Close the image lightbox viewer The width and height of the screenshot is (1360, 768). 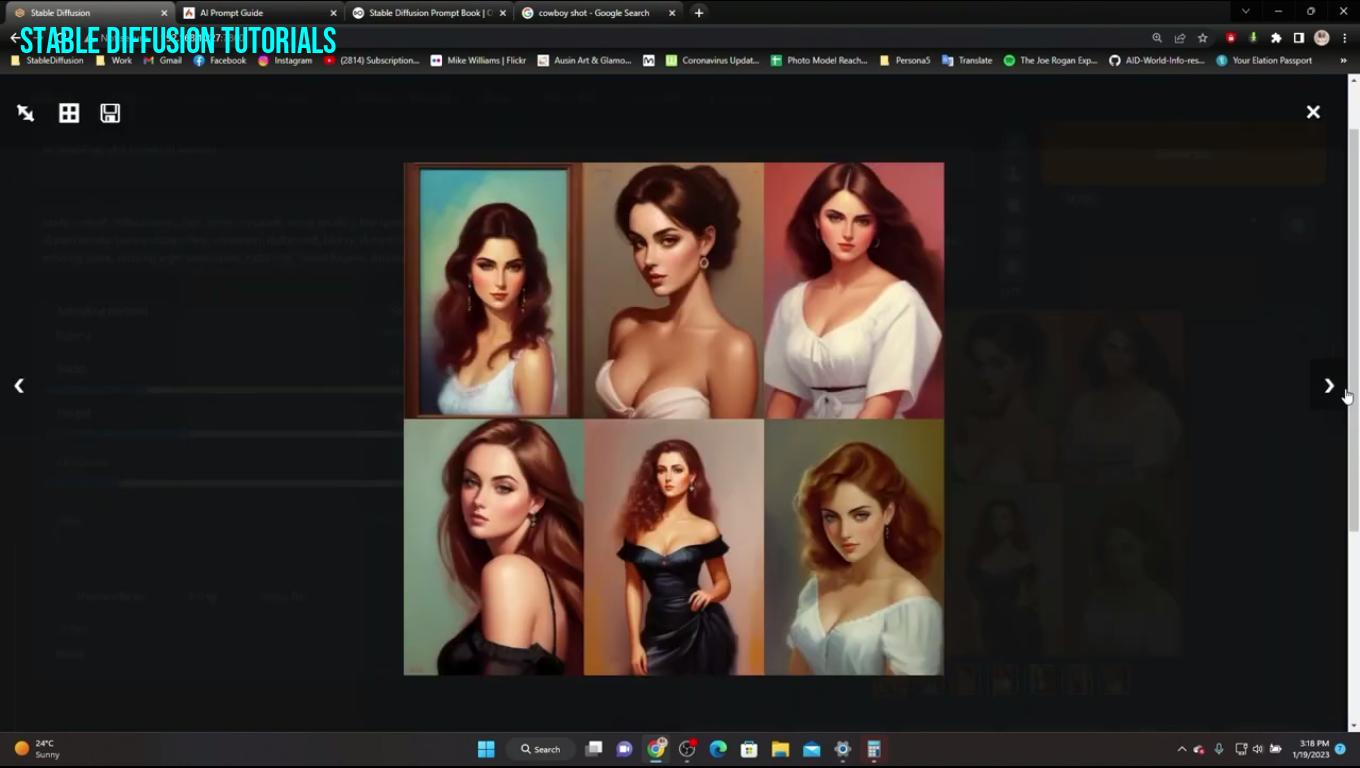coord(1313,112)
